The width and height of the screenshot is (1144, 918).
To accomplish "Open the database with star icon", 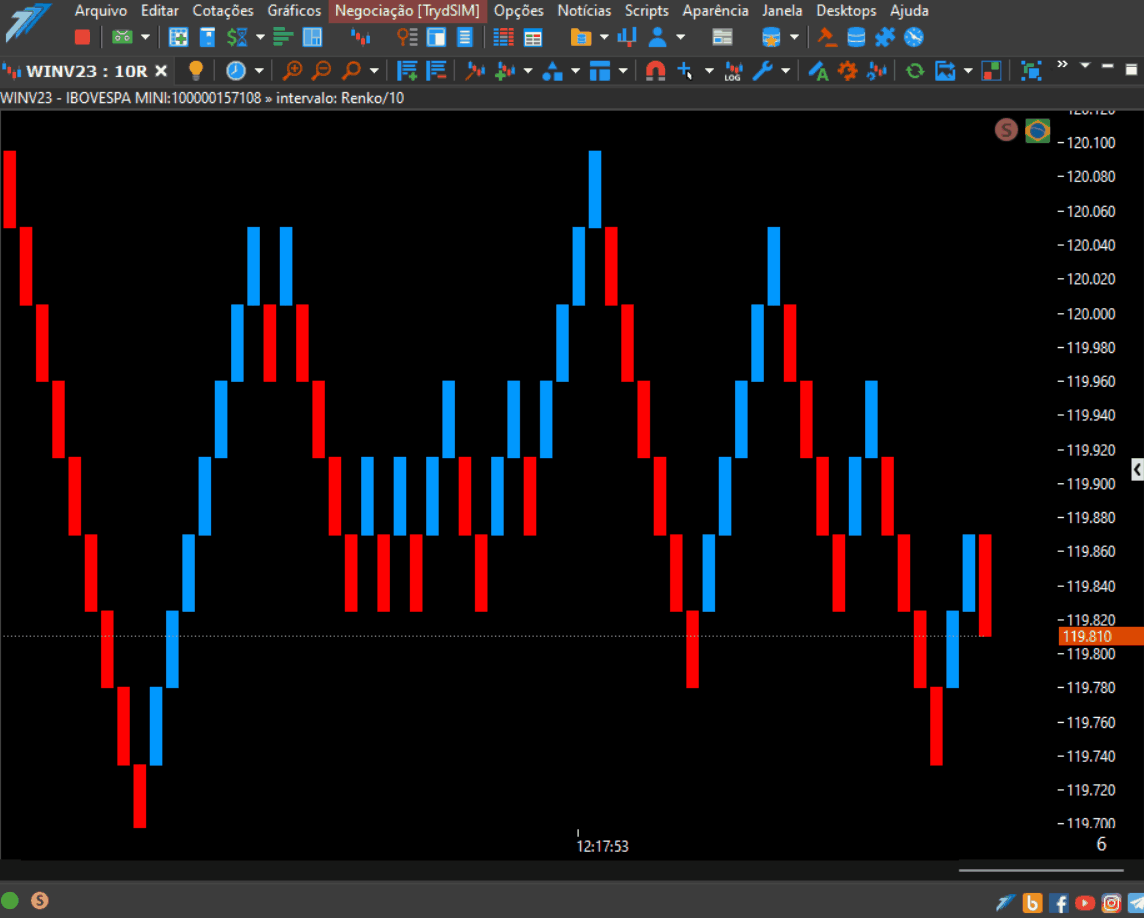I will pos(771,36).
